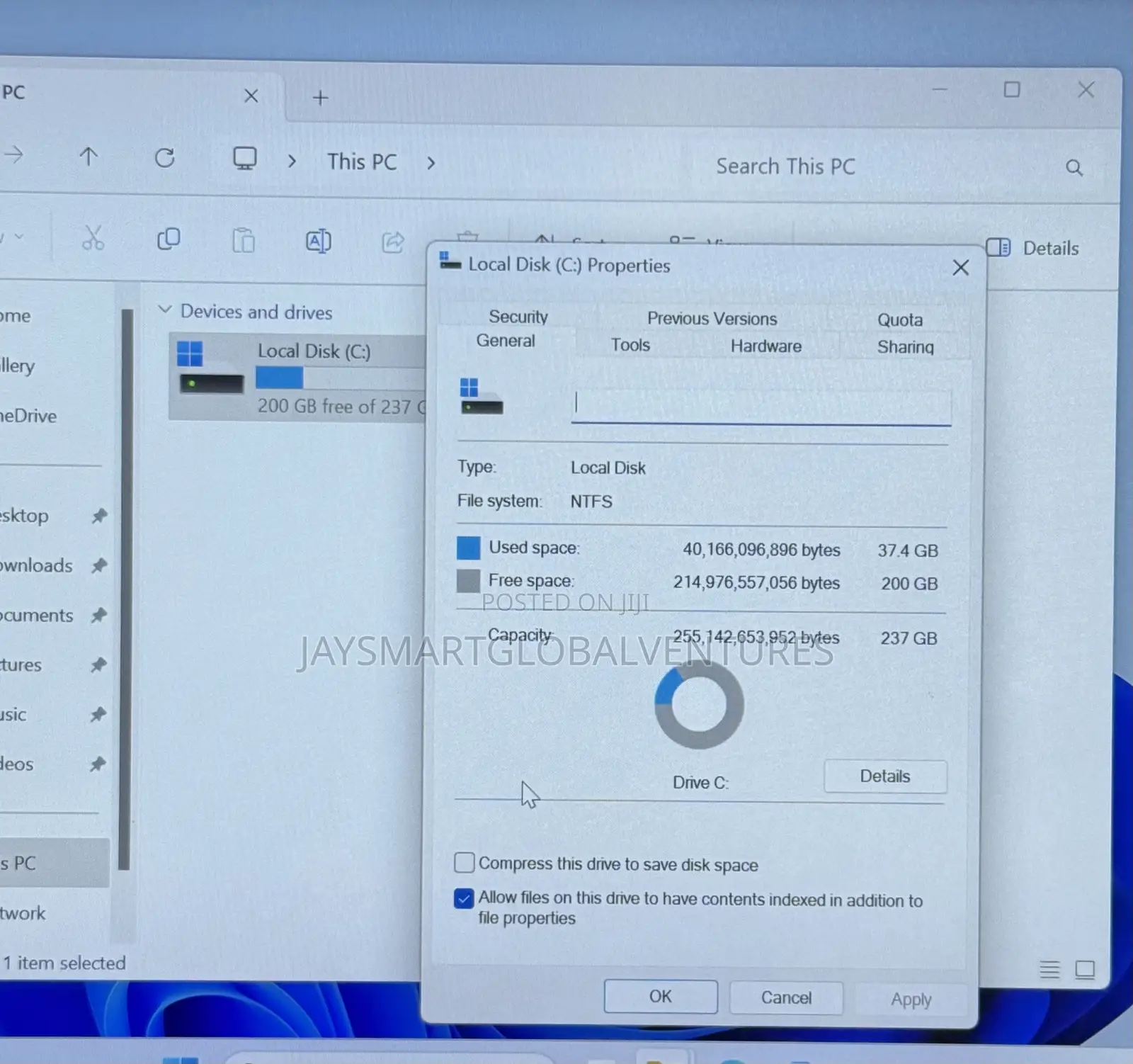
Task: Close the Local Disk Properties dialog
Action: point(961,268)
